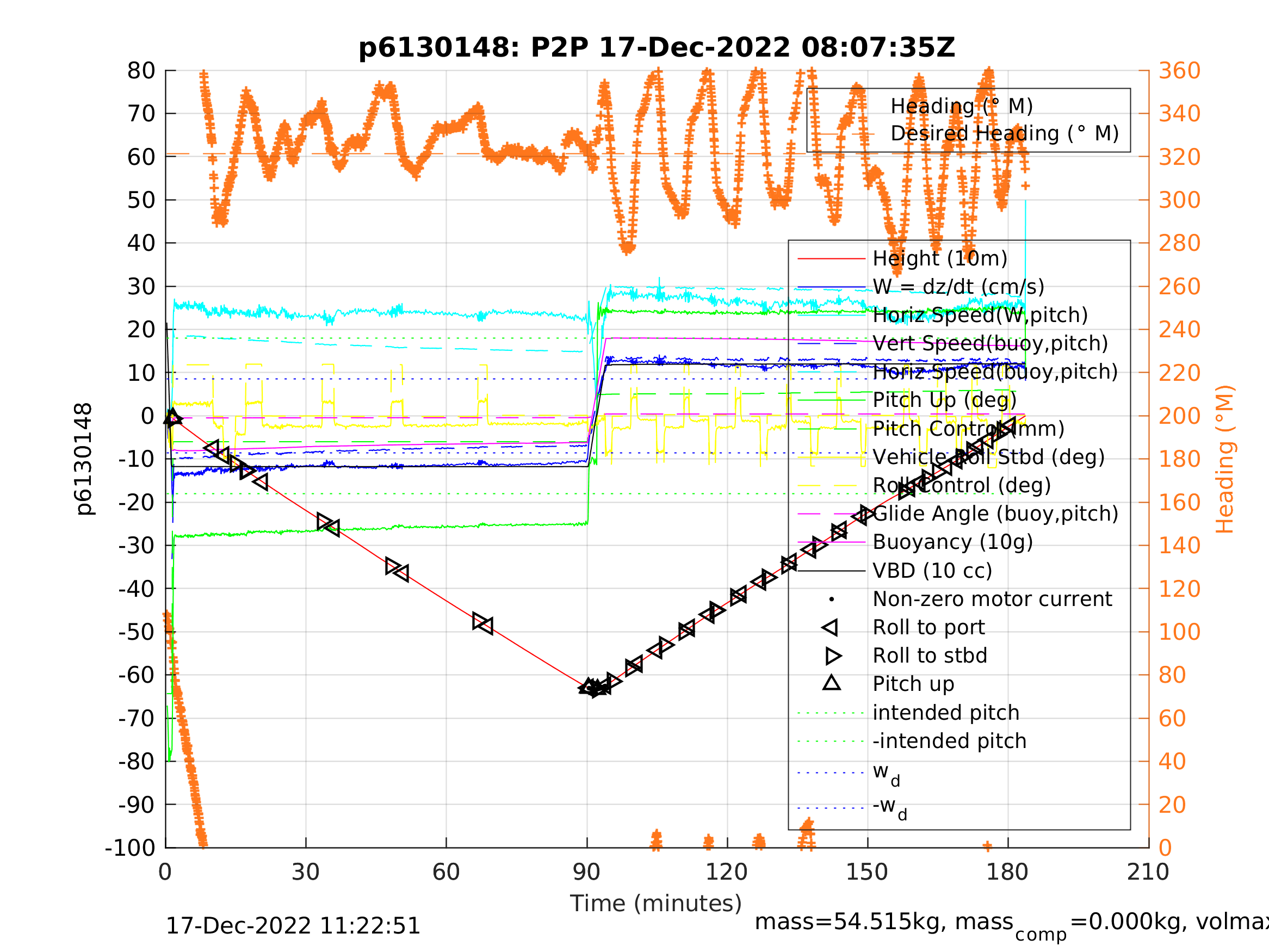Click the Horiz Speed(W,pitch) legend label
This screenshot has width=1269, height=952.
point(980,315)
